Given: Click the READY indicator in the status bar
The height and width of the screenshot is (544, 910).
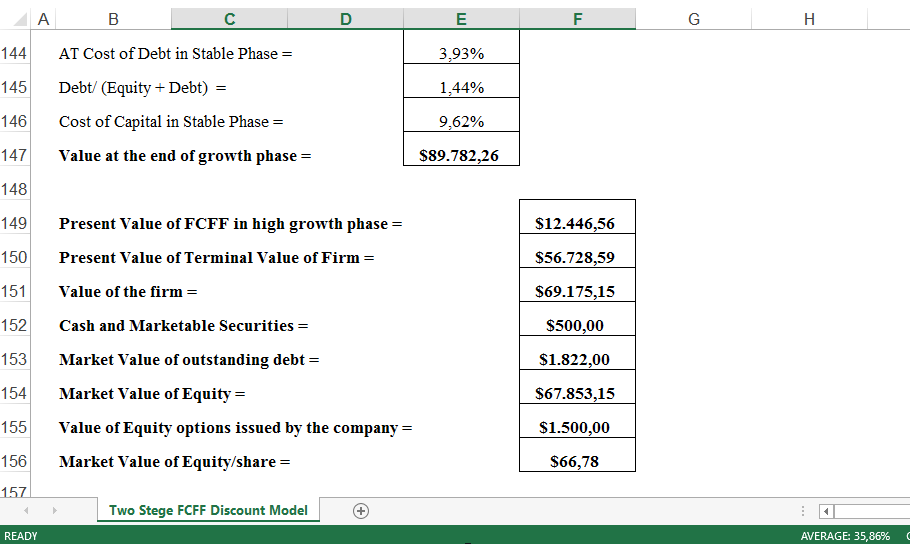Looking at the screenshot, I should 21,536.
